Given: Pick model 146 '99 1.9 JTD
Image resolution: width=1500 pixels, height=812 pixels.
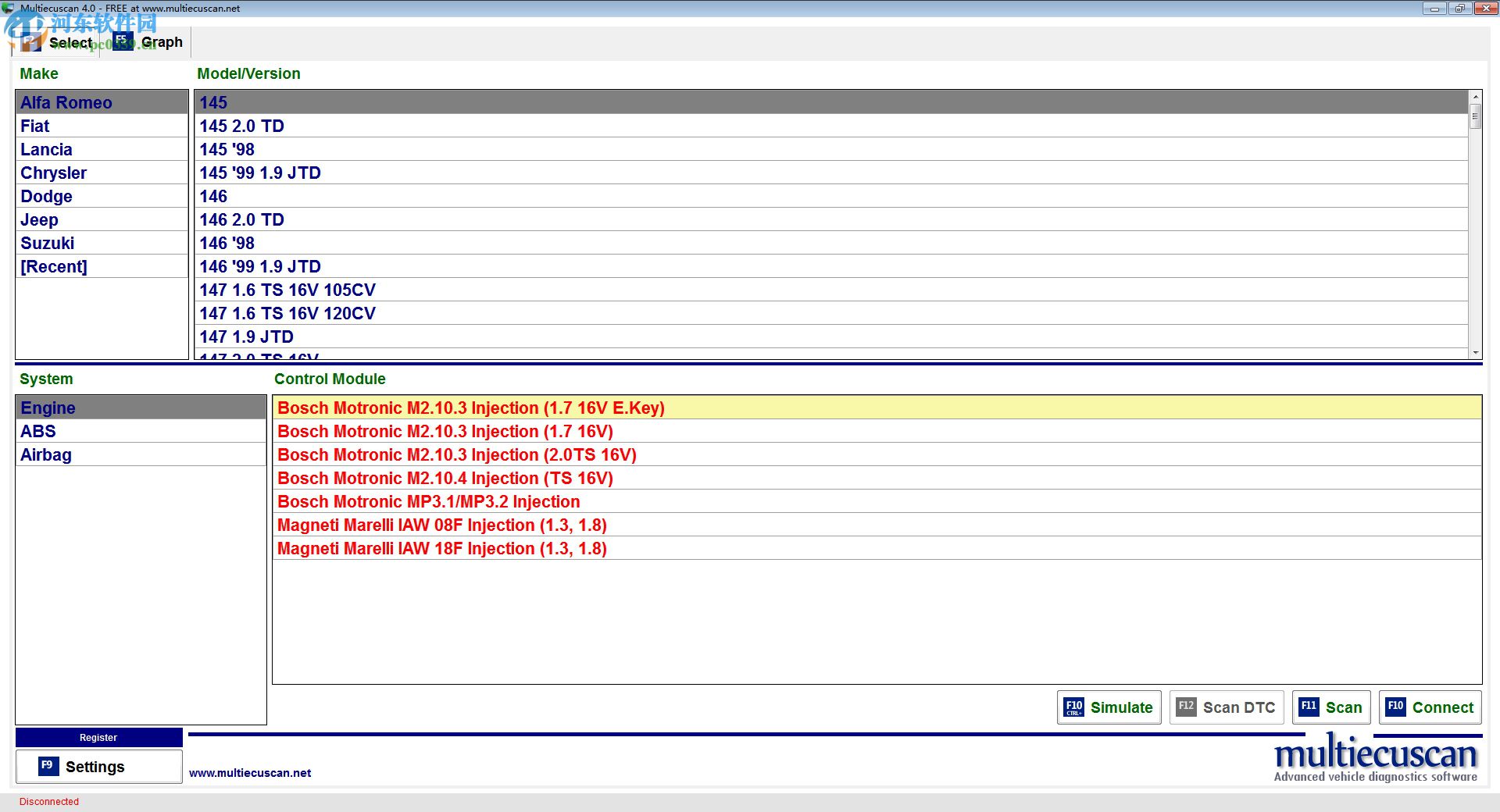Looking at the screenshot, I should [x=831, y=266].
